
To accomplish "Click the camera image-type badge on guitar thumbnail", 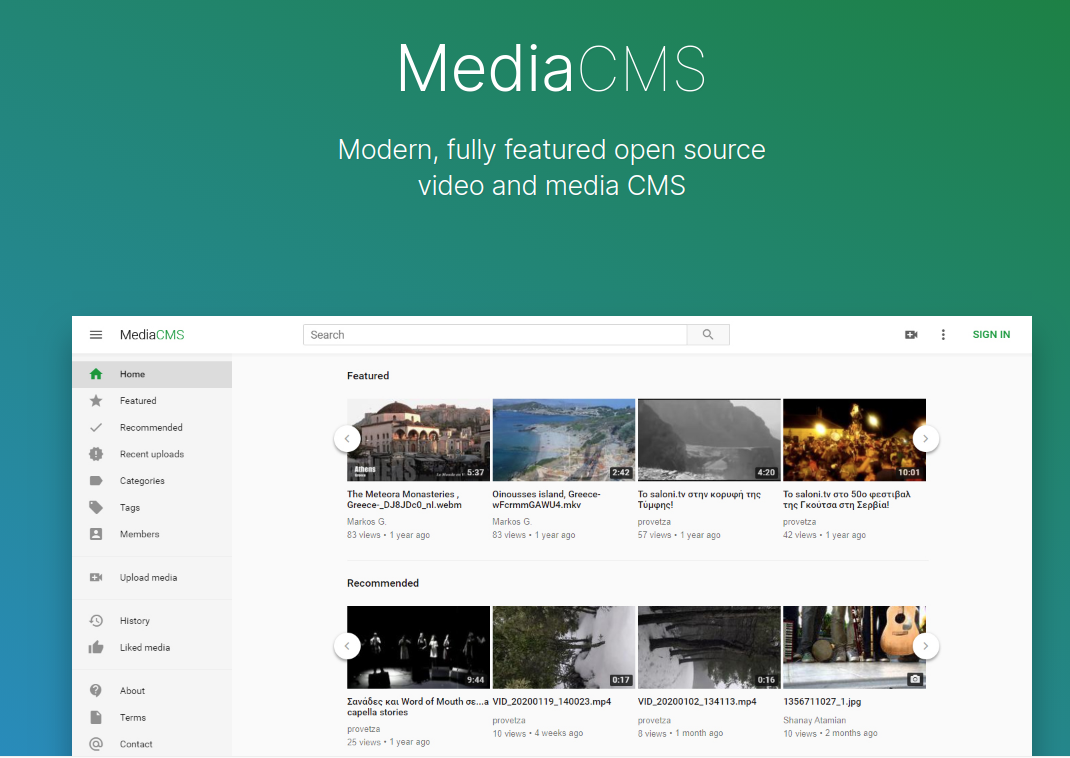I will point(915,680).
